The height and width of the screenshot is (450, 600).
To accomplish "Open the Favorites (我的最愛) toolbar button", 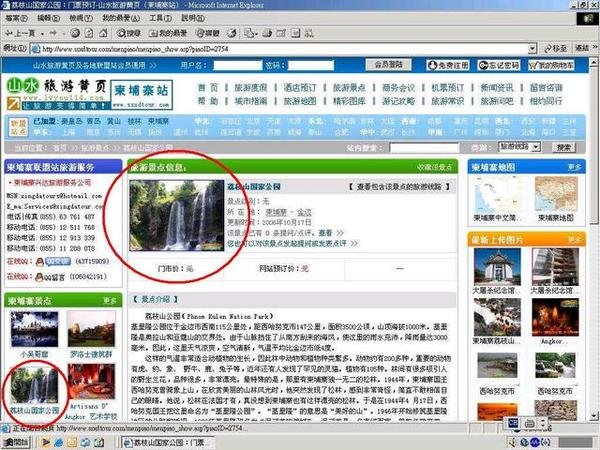I will click(x=167, y=33).
